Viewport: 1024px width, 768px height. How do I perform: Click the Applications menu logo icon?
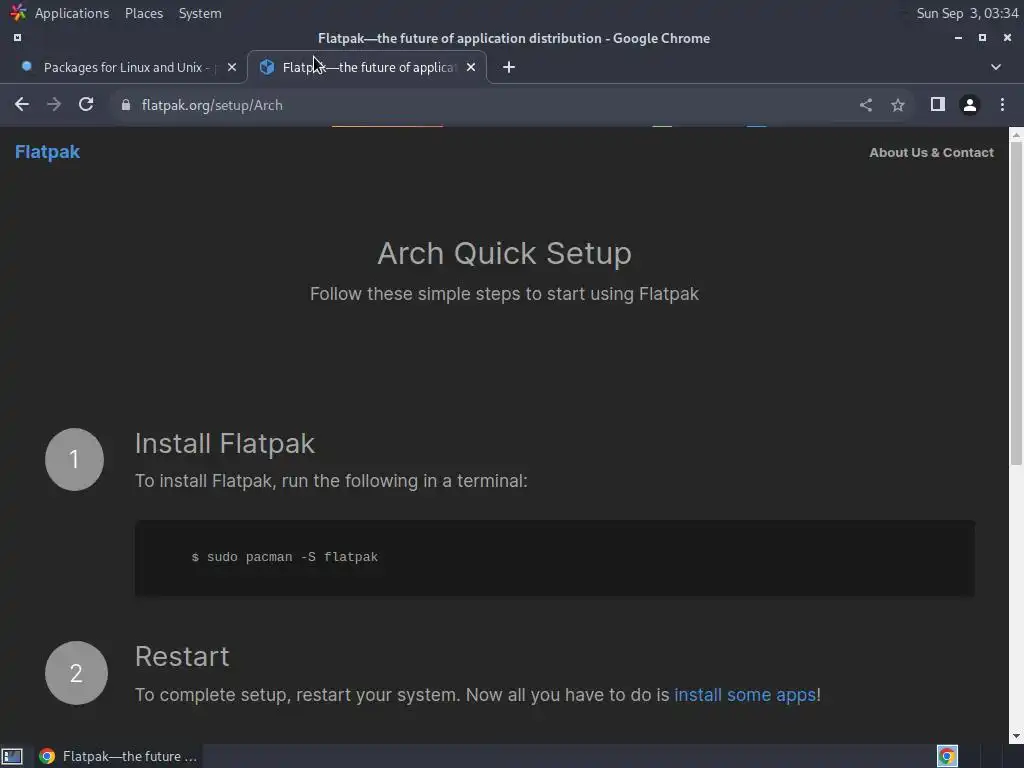point(18,12)
